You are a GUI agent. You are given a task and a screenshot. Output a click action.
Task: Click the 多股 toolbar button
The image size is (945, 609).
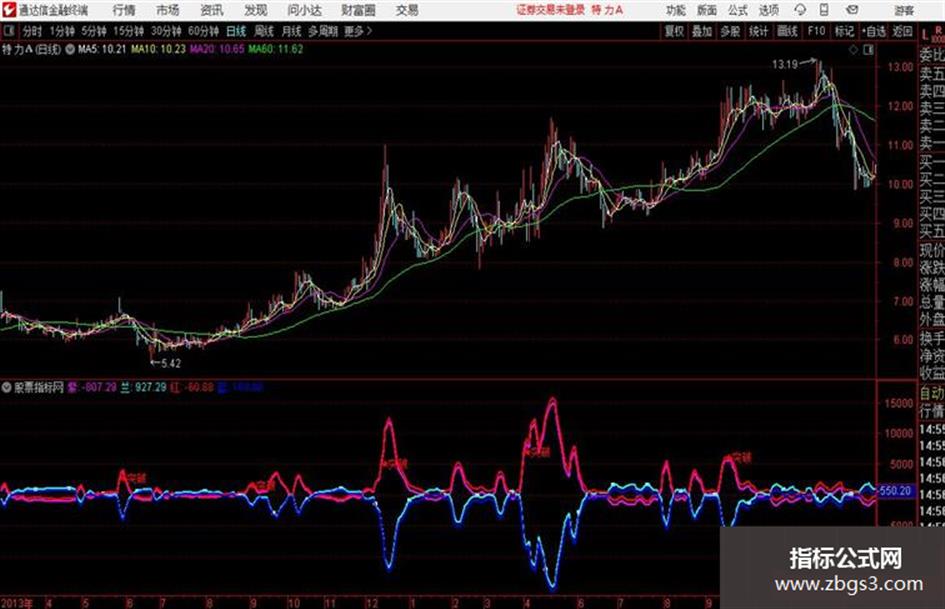point(730,31)
